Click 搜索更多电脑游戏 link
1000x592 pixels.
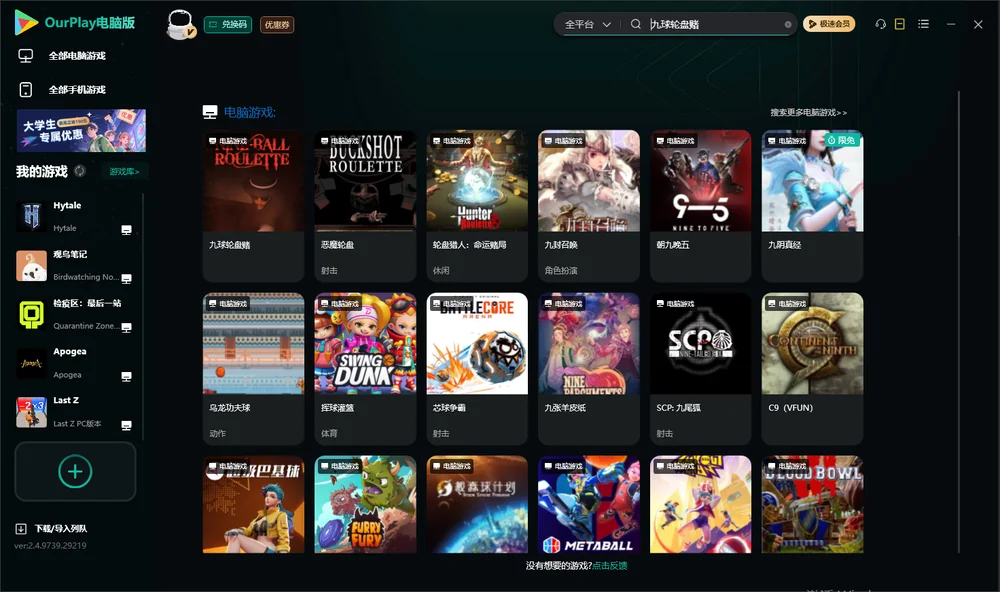809,113
